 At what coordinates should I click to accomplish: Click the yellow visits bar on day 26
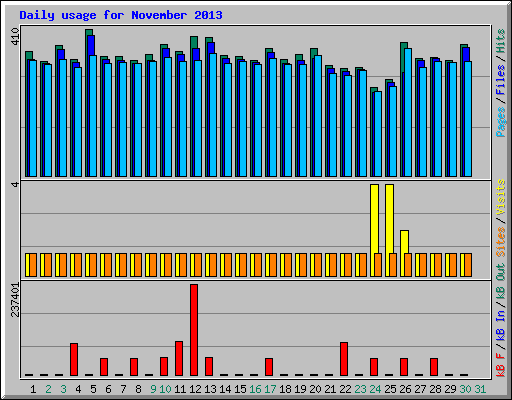[404, 242]
